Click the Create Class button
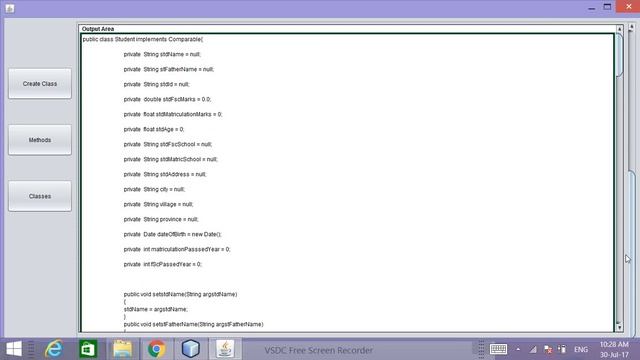Image resolution: width=640 pixels, height=360 pixels. click(x=40, y=84)
